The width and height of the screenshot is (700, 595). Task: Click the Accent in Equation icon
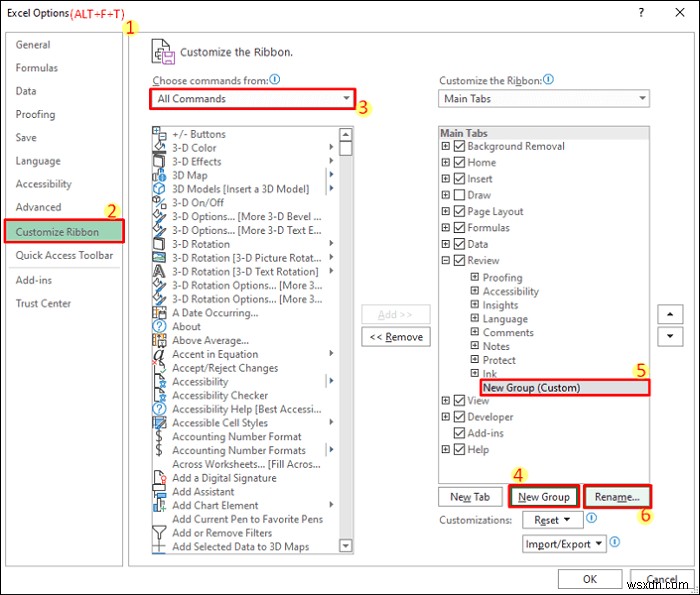pos(159,354)
